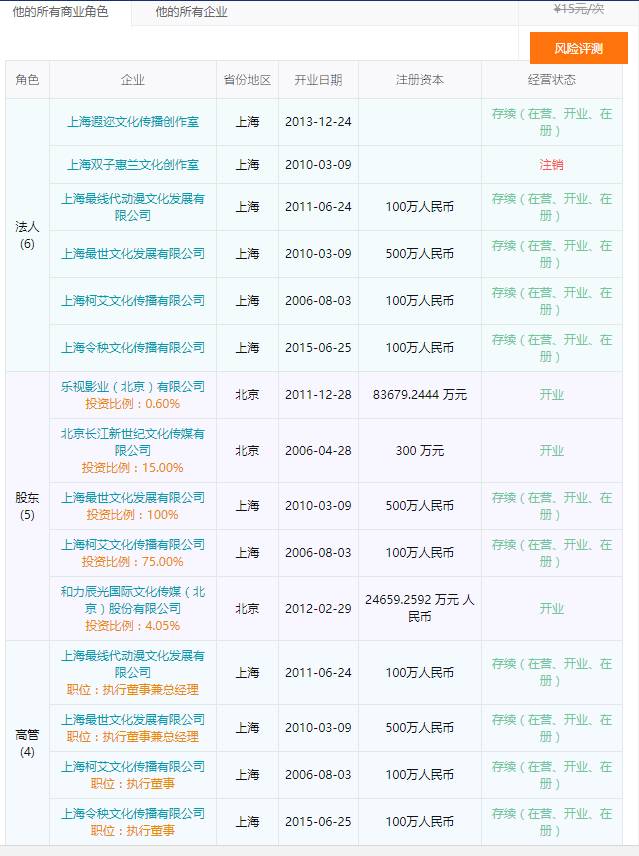639x856 pixels.
Task: Open 北京长江新世纪文化传媒有限公司 link
Action: point(133,442)
